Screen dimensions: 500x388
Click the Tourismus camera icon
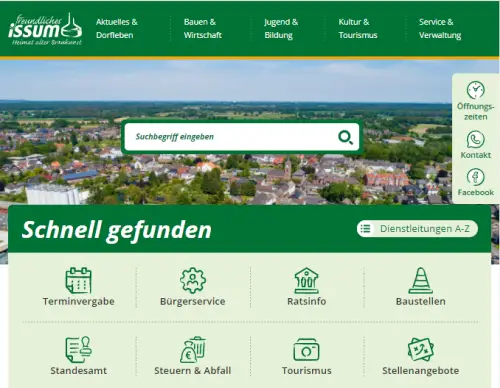click(x=306, y=350)
